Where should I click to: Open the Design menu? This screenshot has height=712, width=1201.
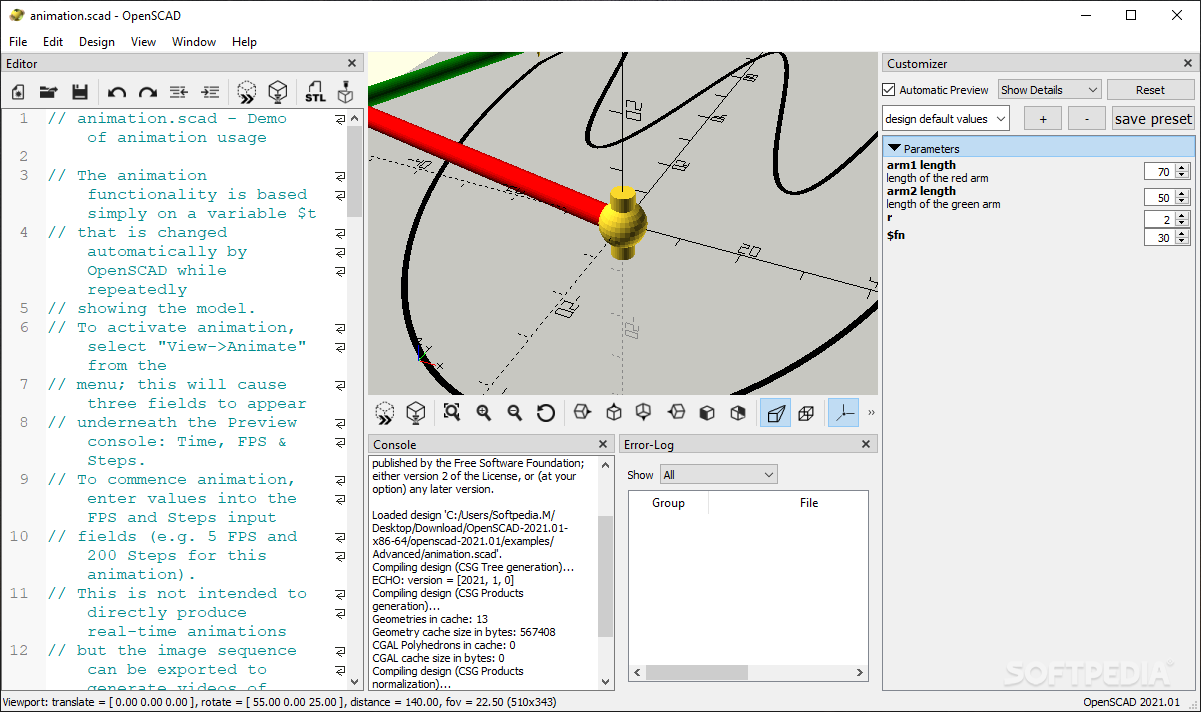(x=97, y=42)
